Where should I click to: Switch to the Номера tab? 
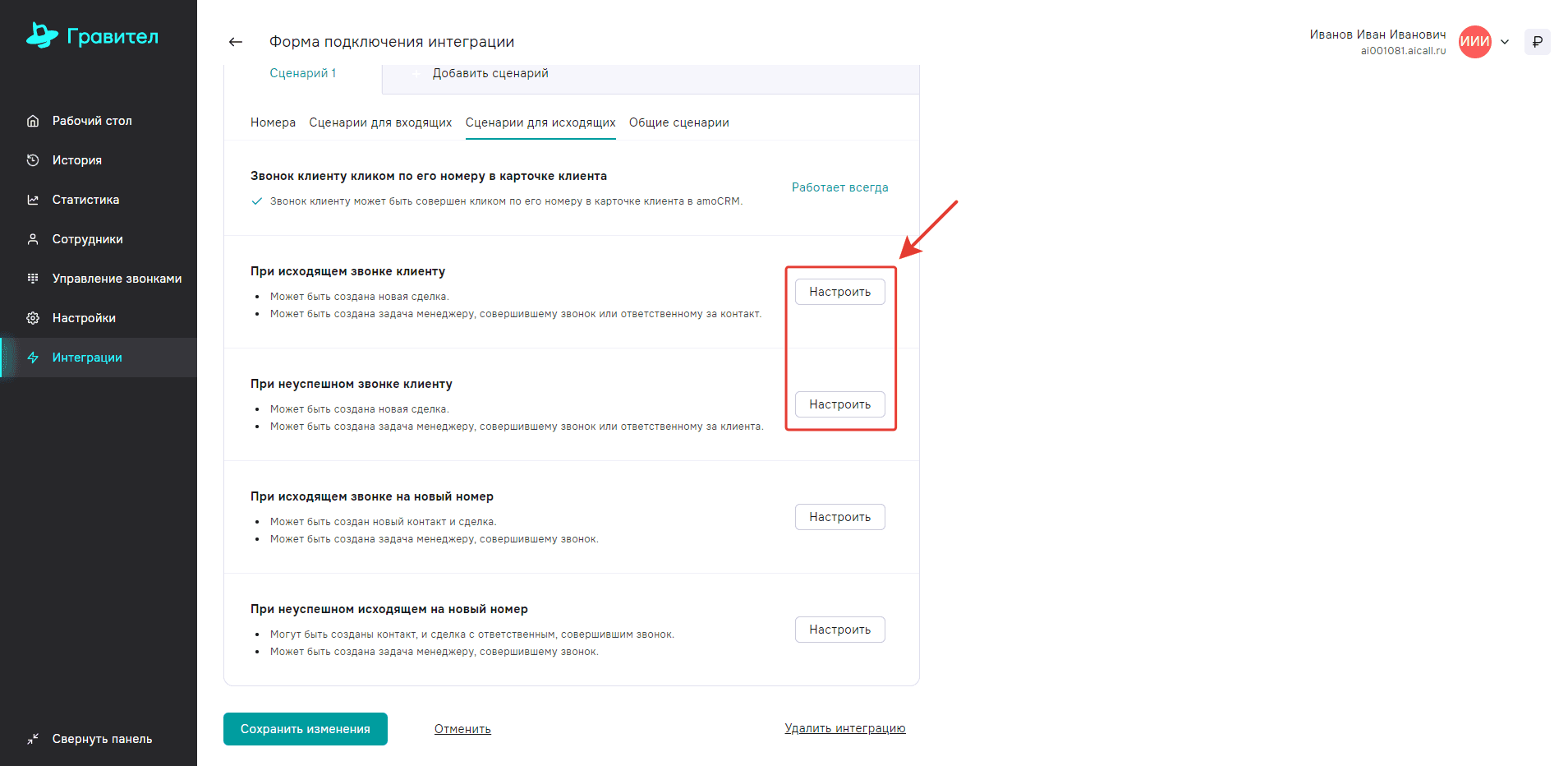click(273, 122)
